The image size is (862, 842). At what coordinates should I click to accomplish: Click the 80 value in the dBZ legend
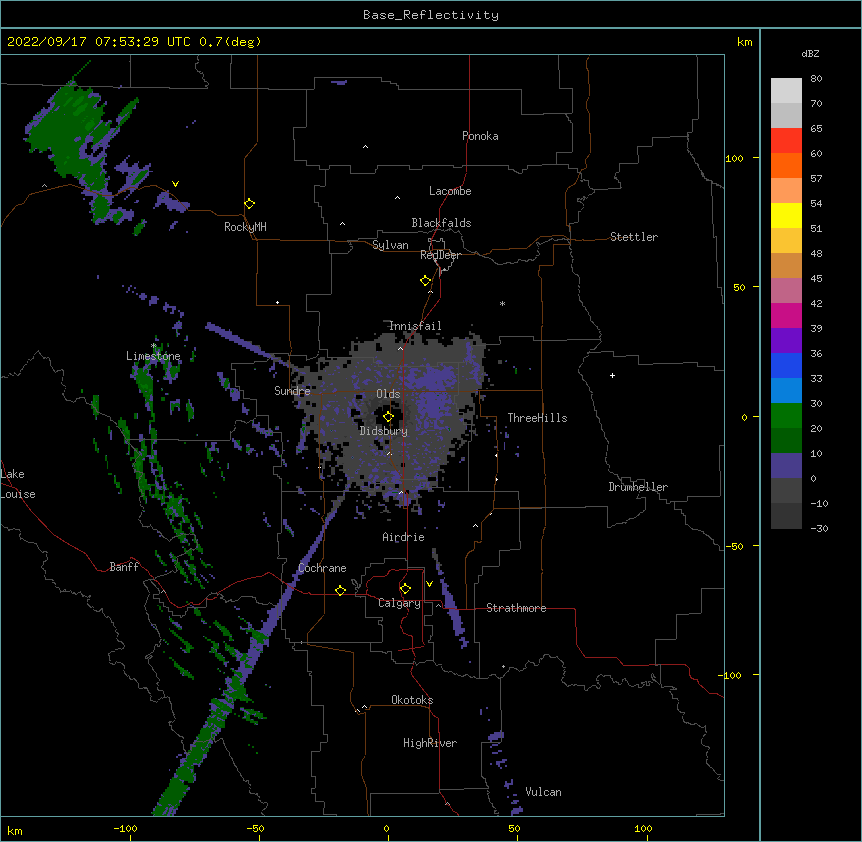pyautogui.click(x=816, y=79)
